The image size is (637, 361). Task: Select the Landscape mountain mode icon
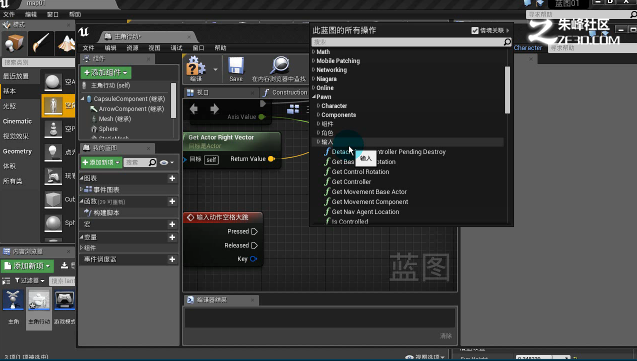tap(65, 43)
